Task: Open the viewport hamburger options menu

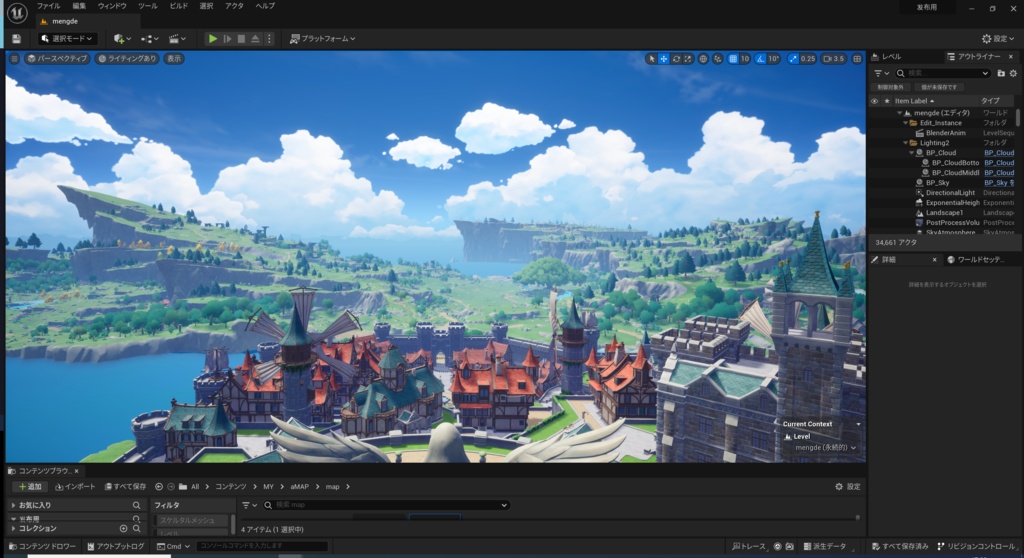Action: click(14, 59)
